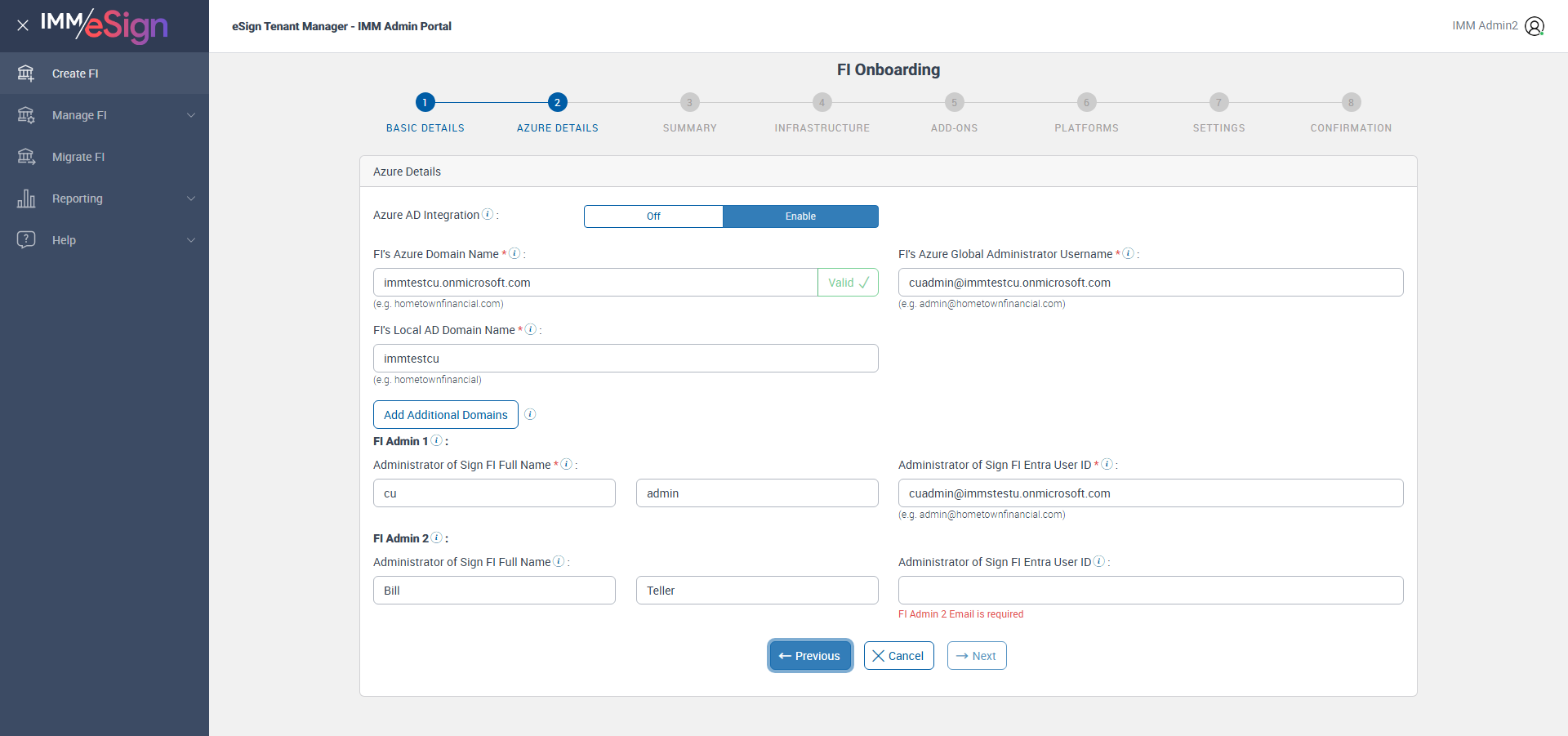Go to Basic Details step 1
1568x736 pixels.
point(425,102)
